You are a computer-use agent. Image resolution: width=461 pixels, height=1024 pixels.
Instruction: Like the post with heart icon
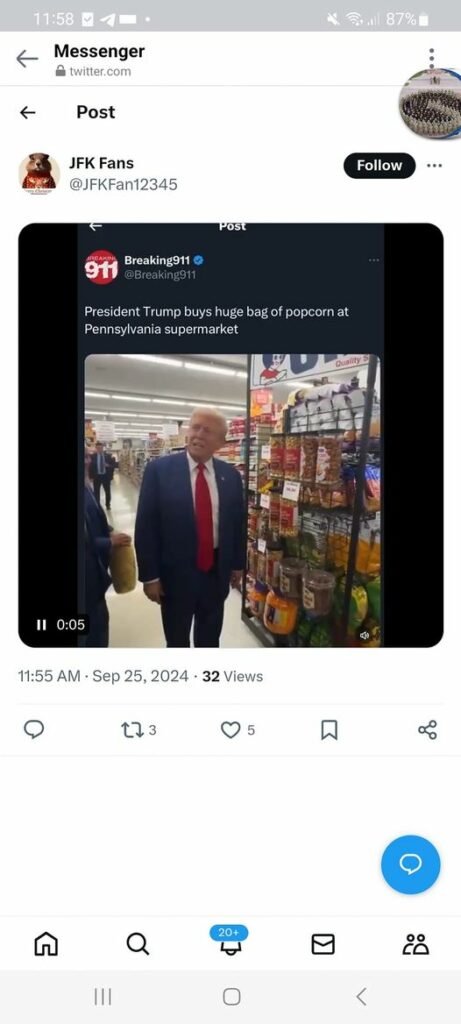click(230, 729)
